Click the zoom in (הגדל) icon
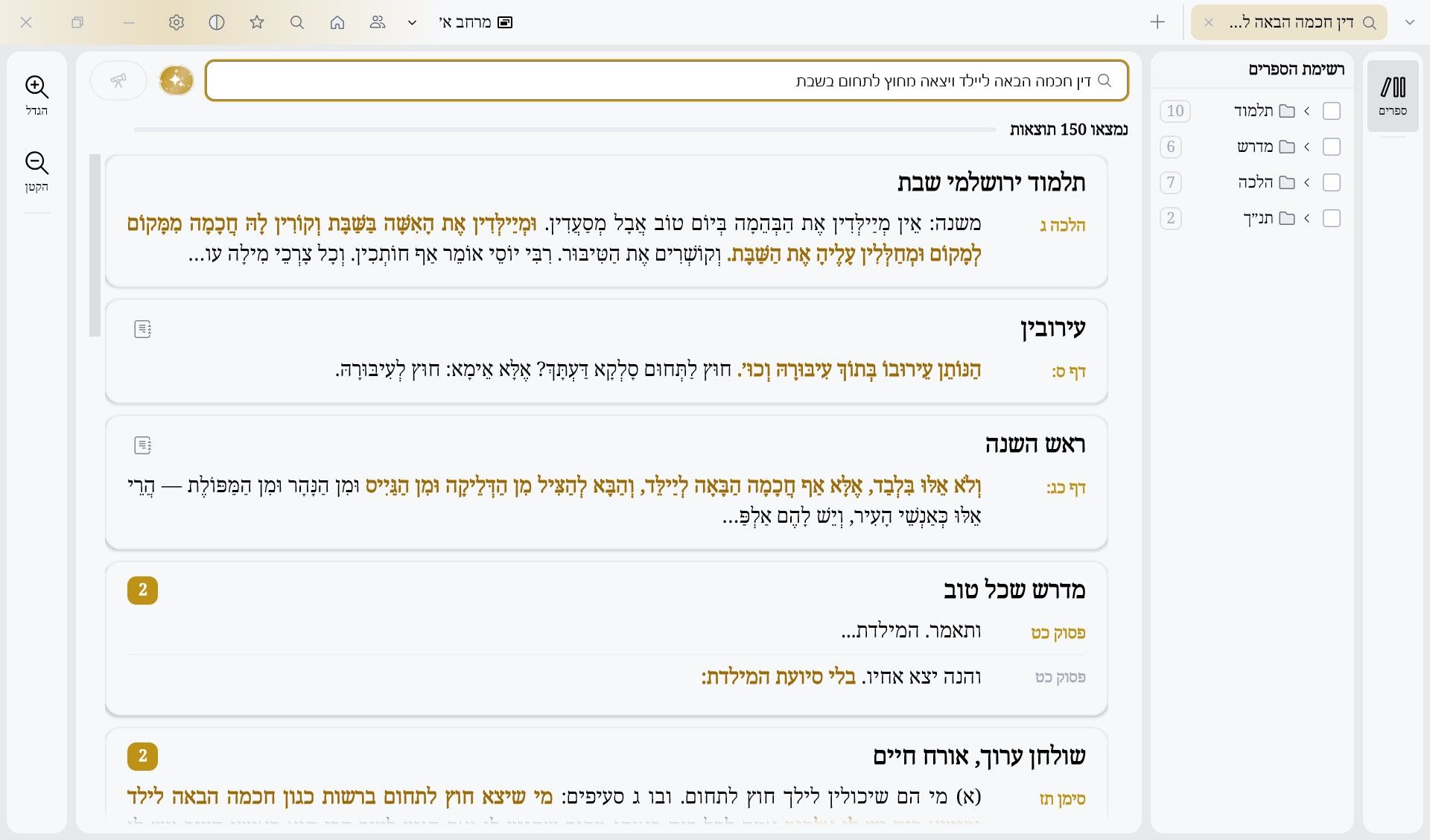 tap(36, 87)
